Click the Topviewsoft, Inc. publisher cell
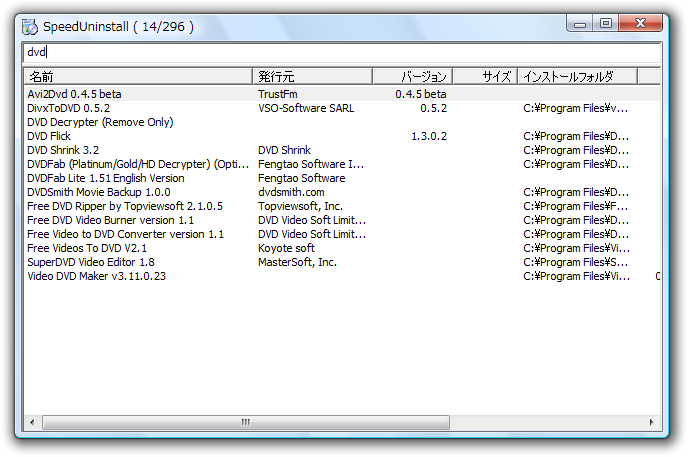 pos(301,206)
